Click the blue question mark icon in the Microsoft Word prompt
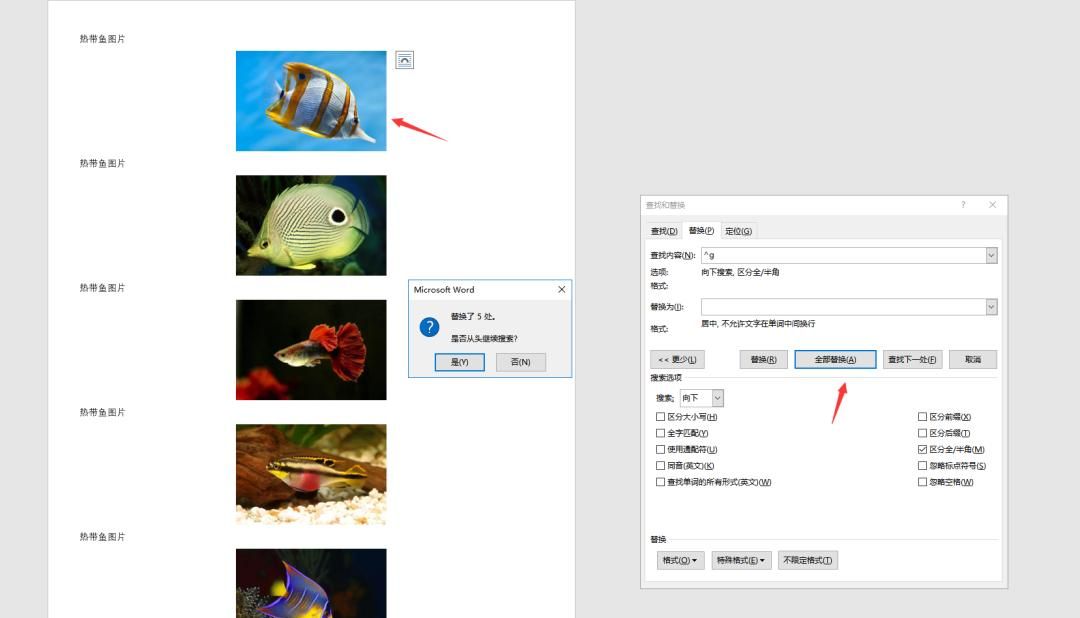The image size is (1080, 618). 429,327
